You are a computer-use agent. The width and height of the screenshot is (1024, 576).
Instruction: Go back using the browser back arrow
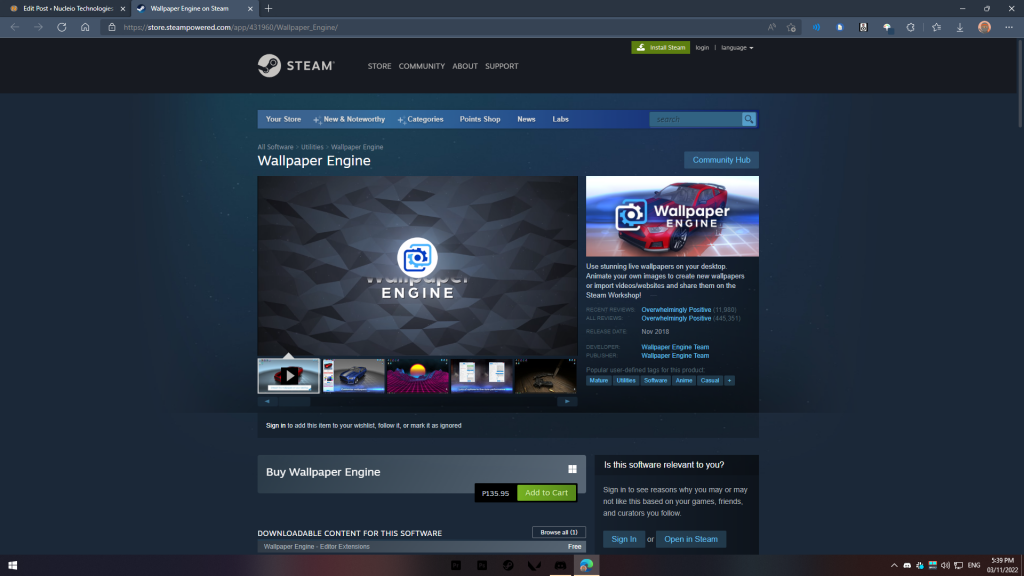[x=14, y=27]
